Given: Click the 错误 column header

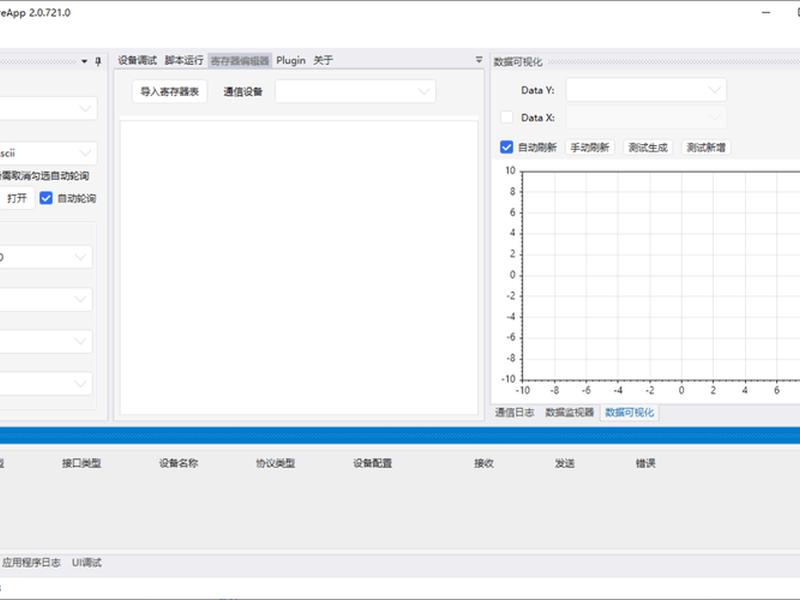Looking at the screenshot, I should (x=645, y=463).
